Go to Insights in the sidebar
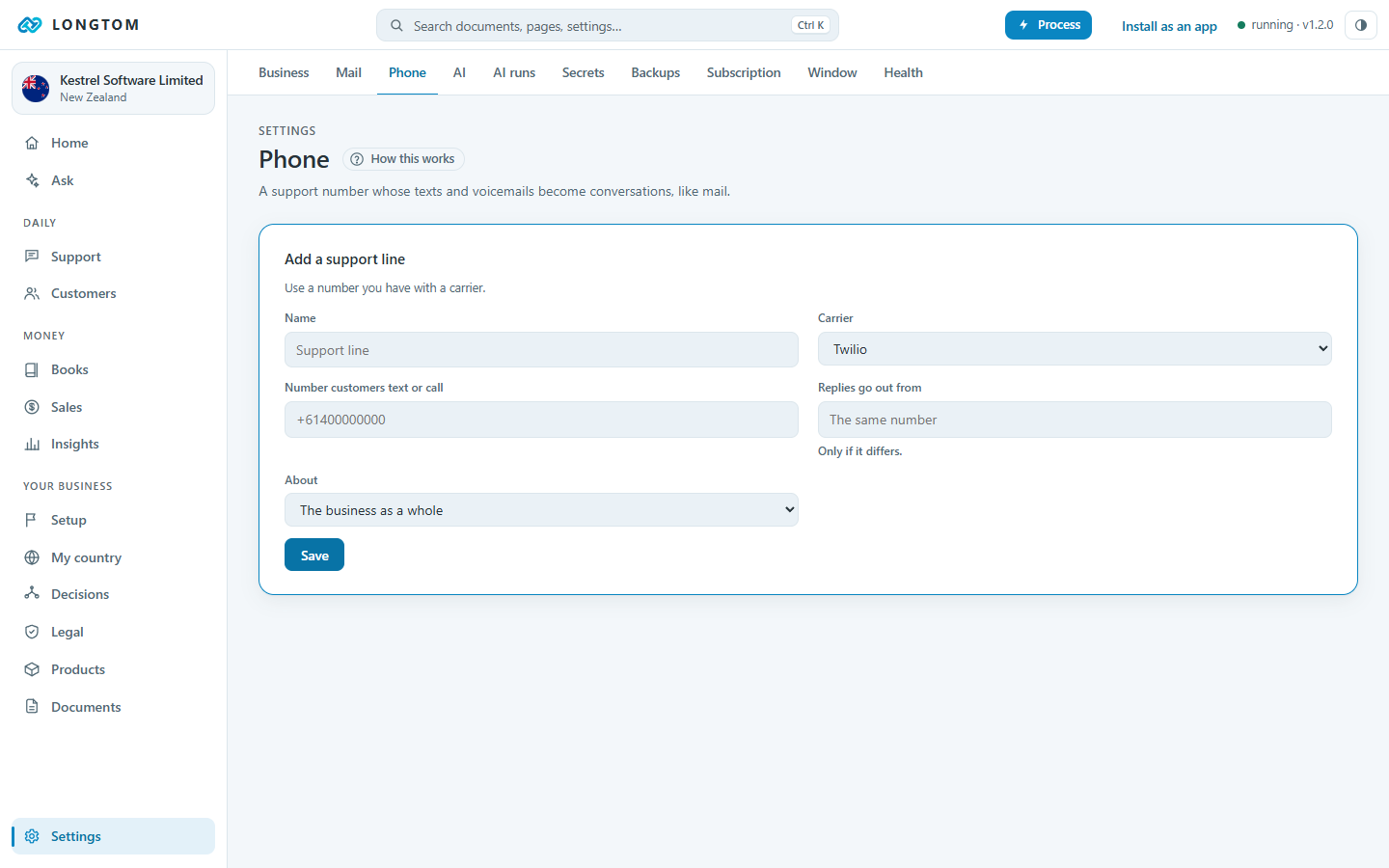Viewport: 1389px width, 868px height. 113,444
